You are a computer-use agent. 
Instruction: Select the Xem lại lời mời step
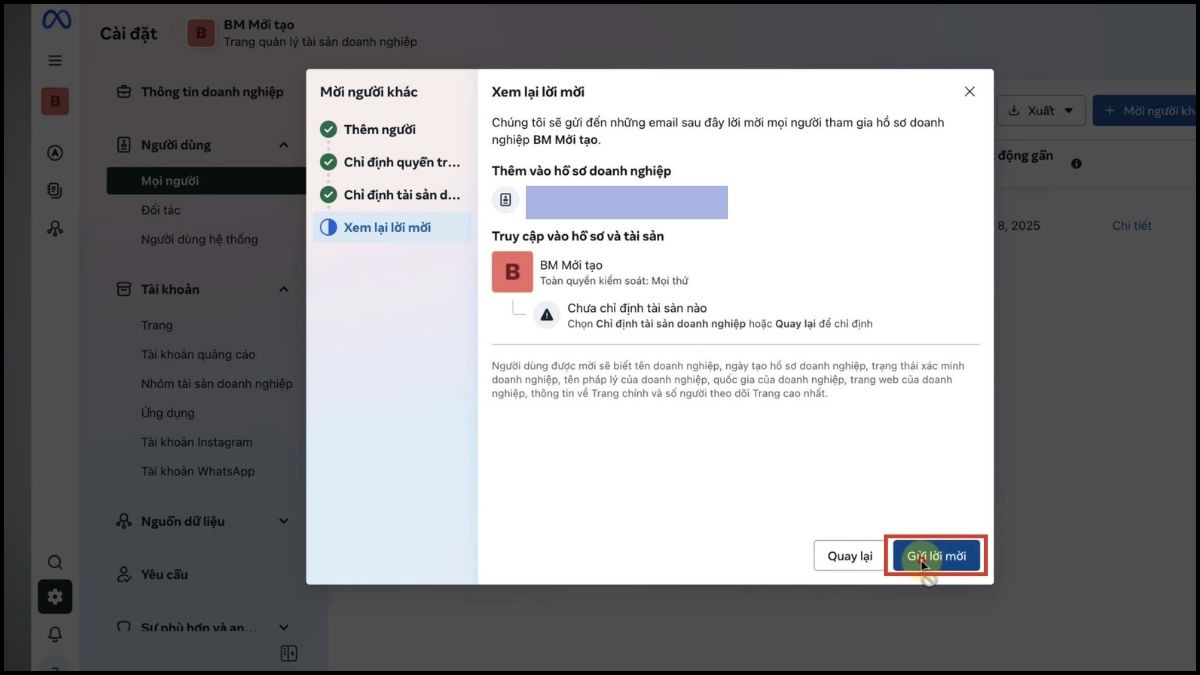pyautogui.click(x=392, y=227)
